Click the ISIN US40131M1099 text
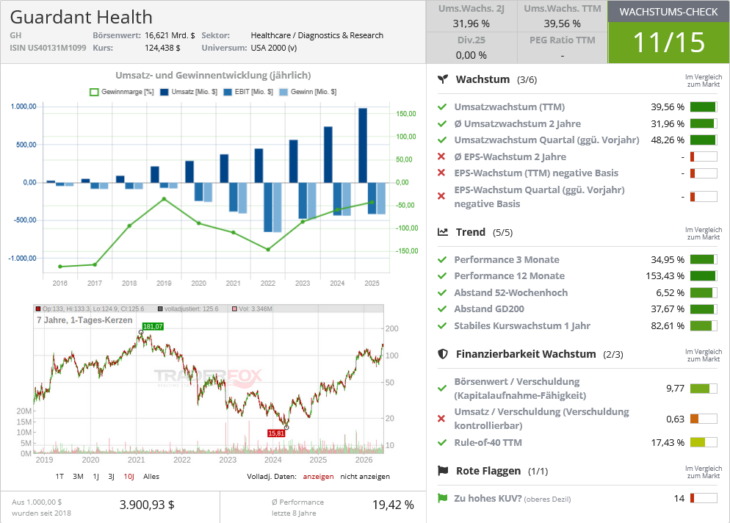 pyautogui.click(x=47, y=48)
